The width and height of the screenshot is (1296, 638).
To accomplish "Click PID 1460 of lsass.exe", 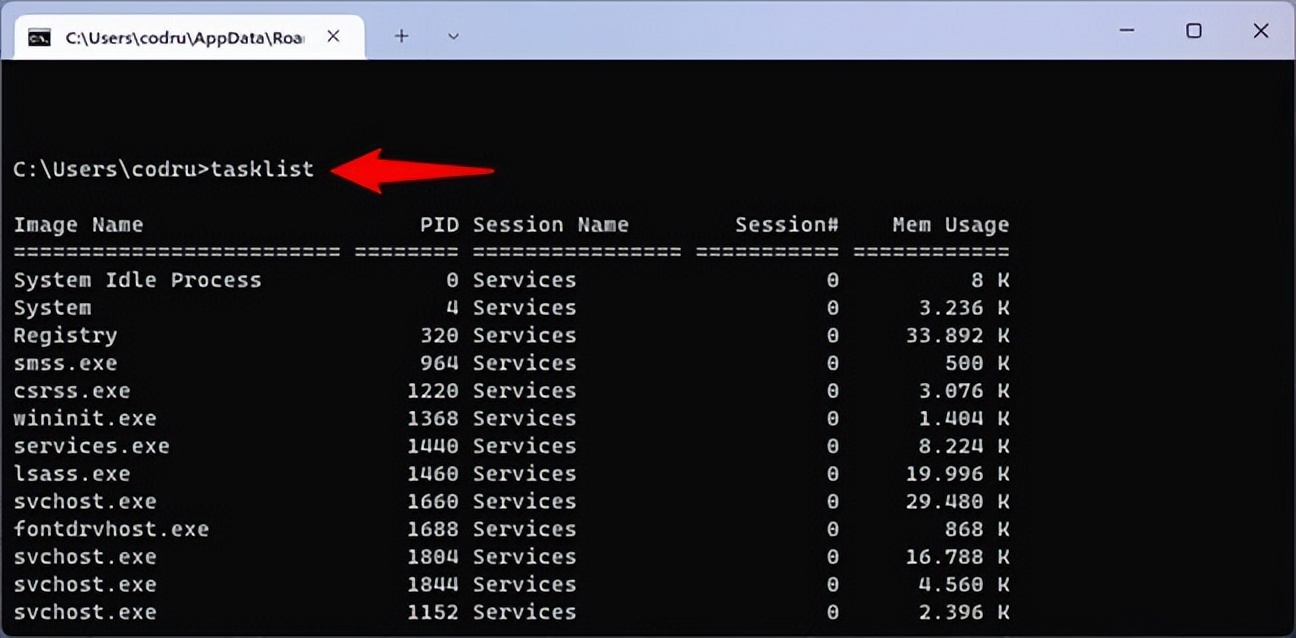I will (432, 474).
